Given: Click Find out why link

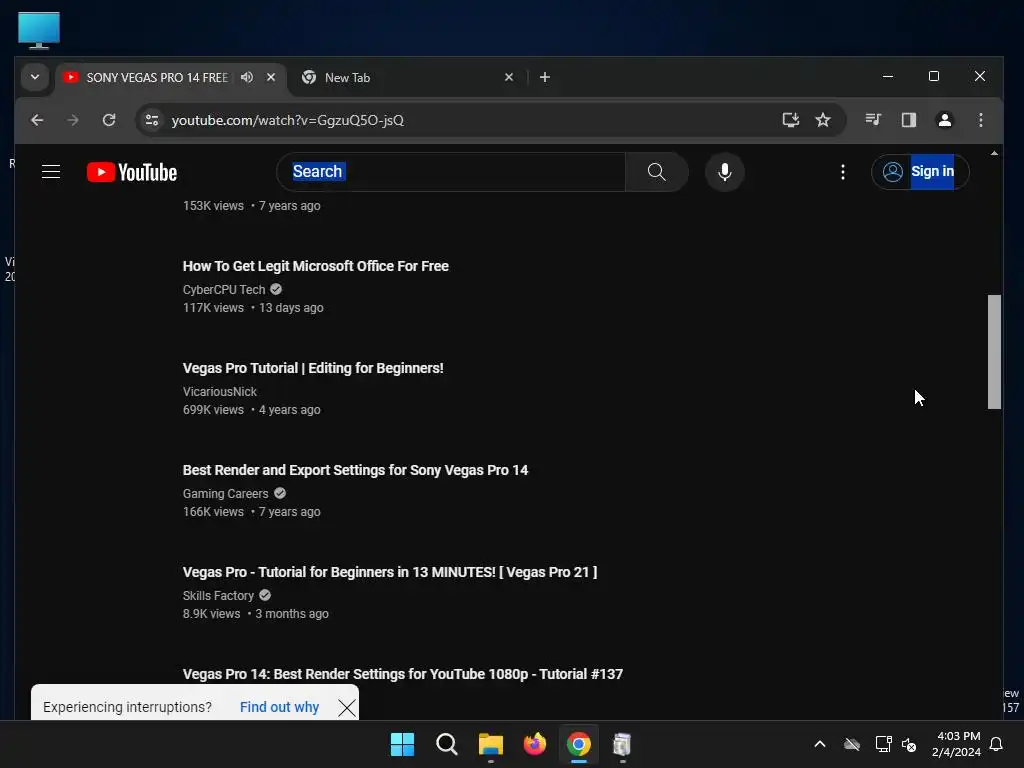Looking at the screenshot, I should [x=279, y=707].
